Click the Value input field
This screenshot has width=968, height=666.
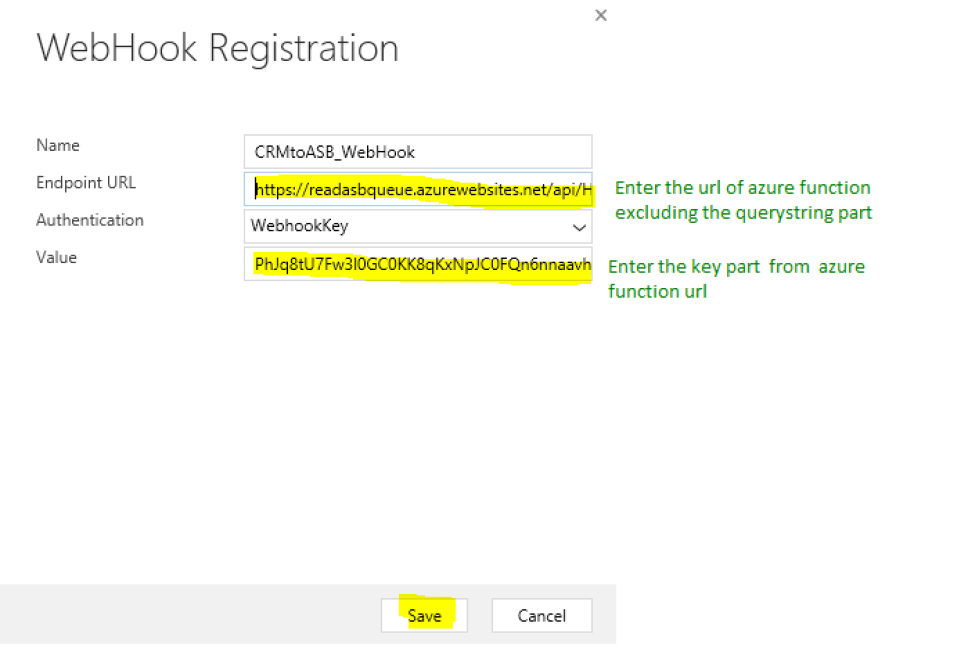[418, 265]
